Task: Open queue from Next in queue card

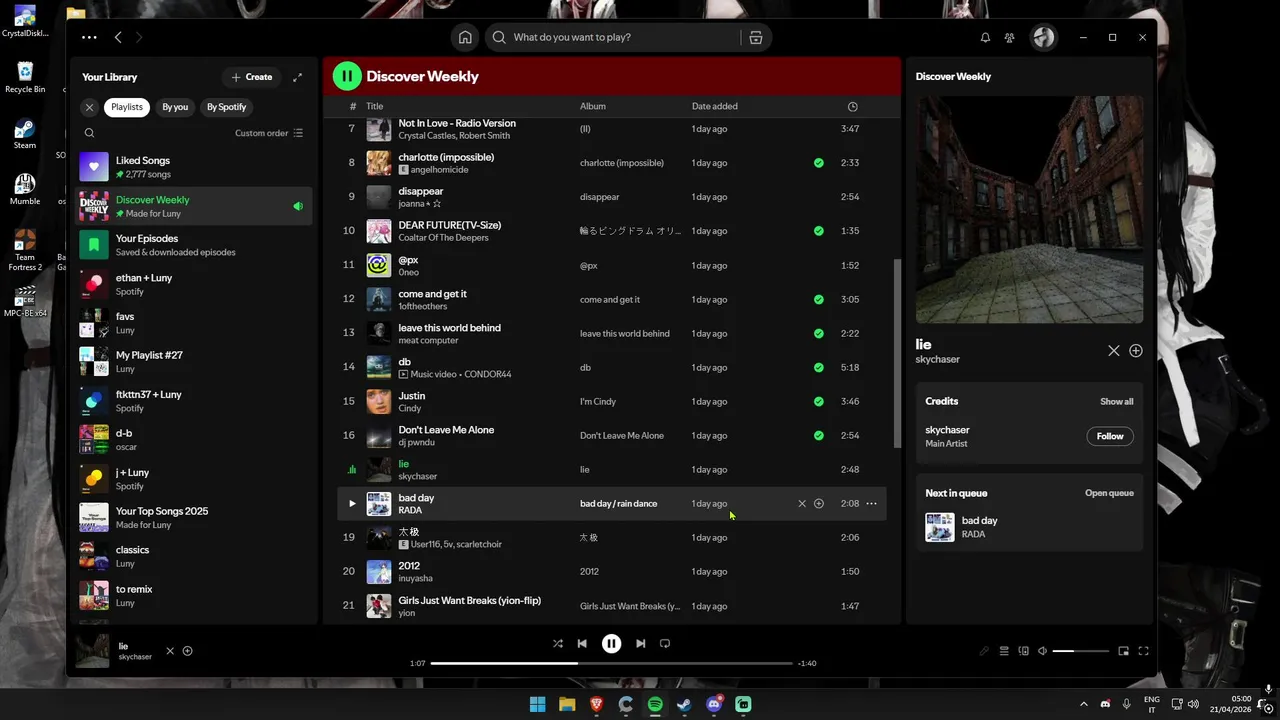Action: (x=1109, y=493)
